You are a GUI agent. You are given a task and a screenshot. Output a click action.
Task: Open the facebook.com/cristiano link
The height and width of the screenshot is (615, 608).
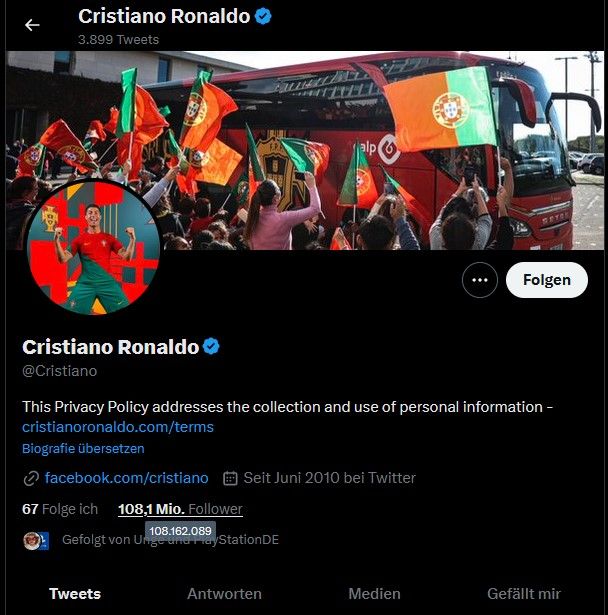126,478
